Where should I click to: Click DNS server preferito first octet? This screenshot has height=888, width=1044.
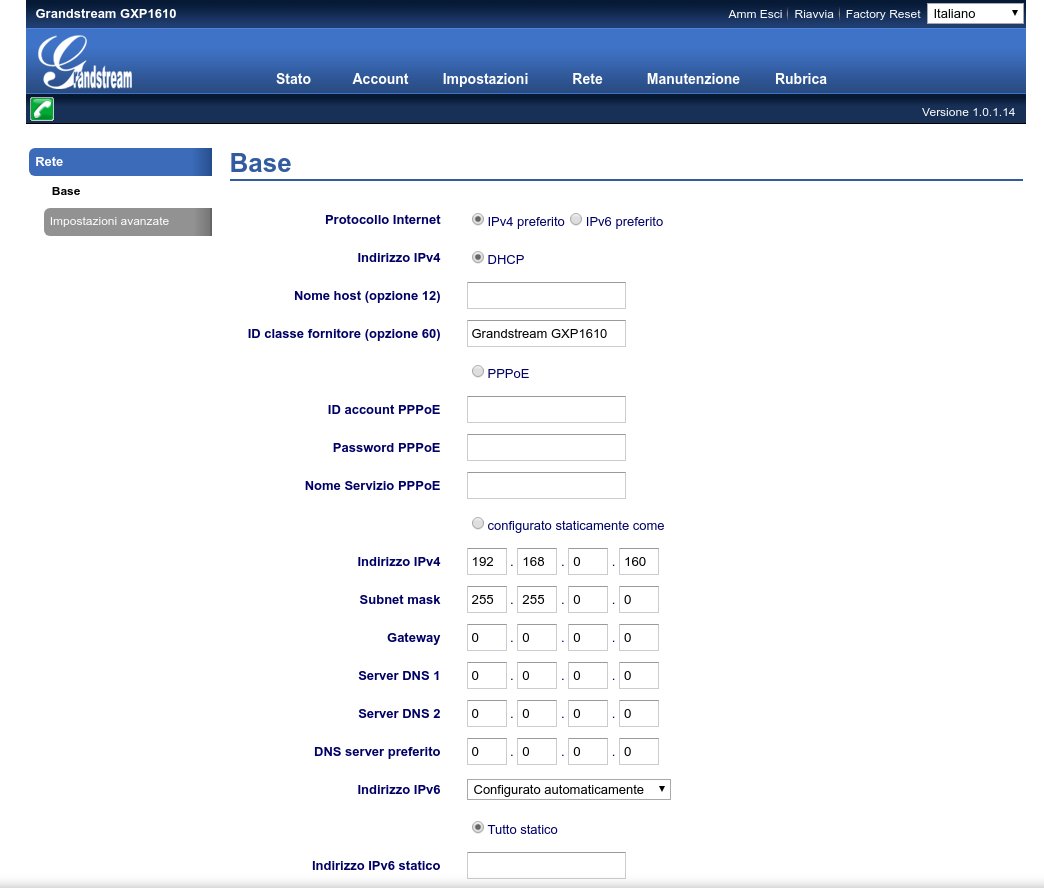point(487,751)
